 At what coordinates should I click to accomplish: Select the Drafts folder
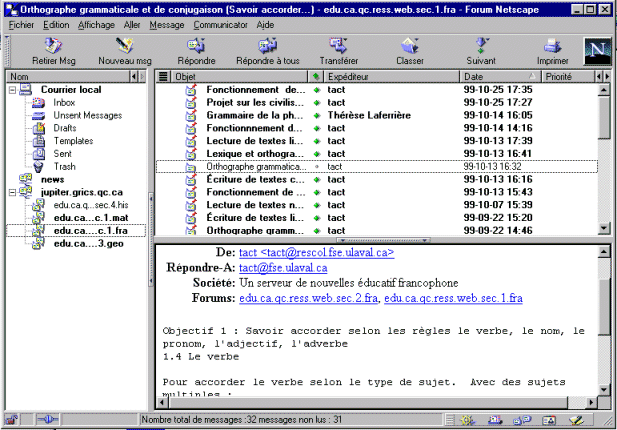[x=65, y=128]
